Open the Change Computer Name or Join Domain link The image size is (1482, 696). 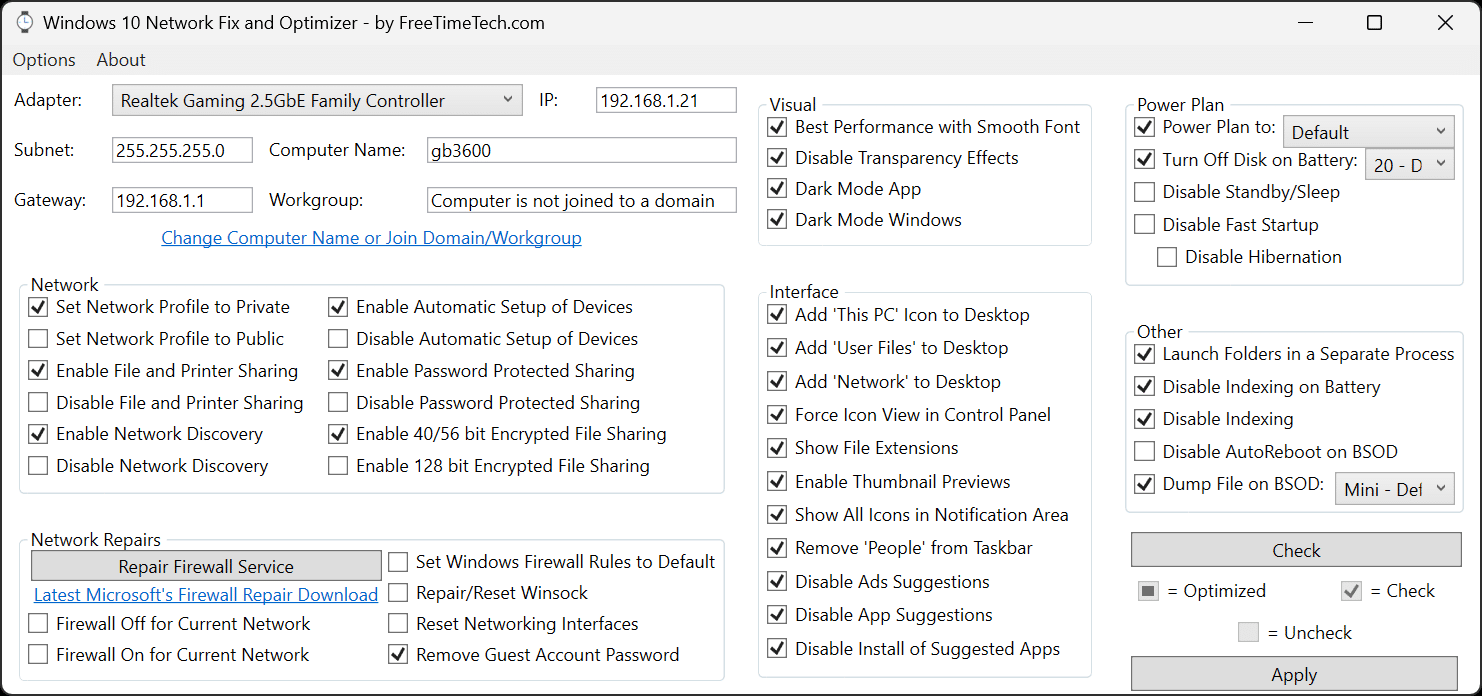click(x=371, y=238)
